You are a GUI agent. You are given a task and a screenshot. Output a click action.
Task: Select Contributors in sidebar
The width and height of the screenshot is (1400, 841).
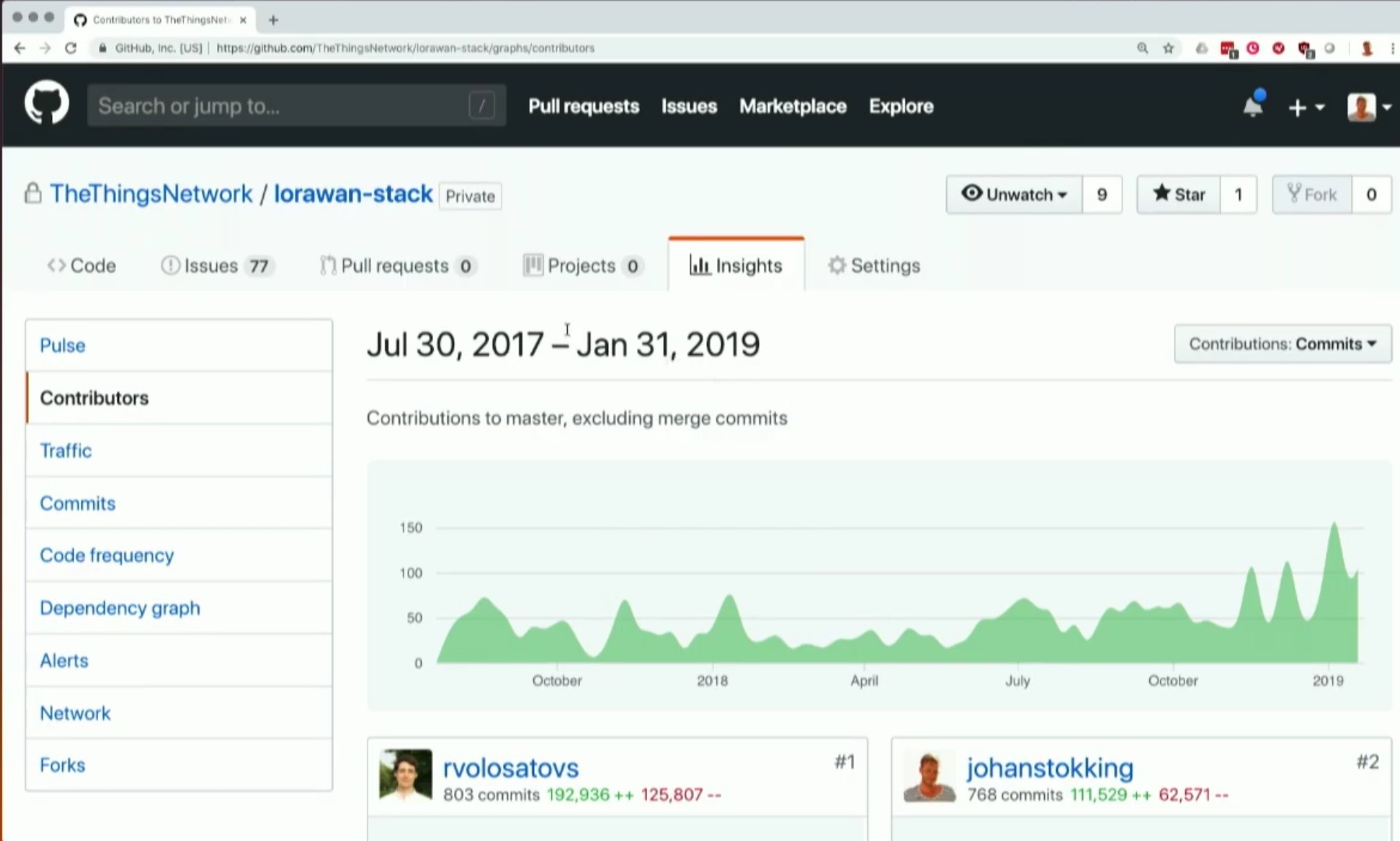[179, 398]
